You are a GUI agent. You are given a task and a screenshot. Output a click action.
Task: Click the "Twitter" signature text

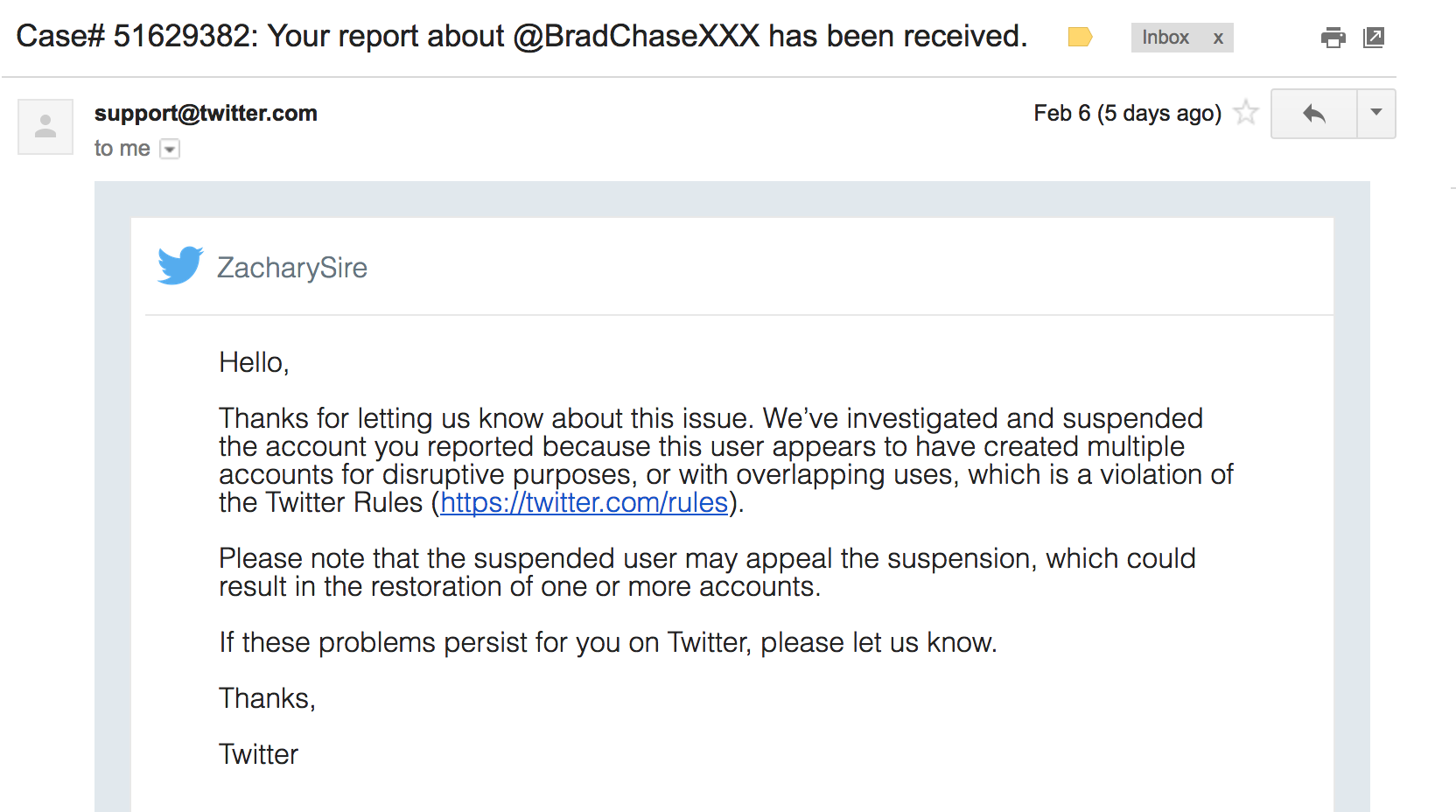pyautogui.click(x=258, y=754)
